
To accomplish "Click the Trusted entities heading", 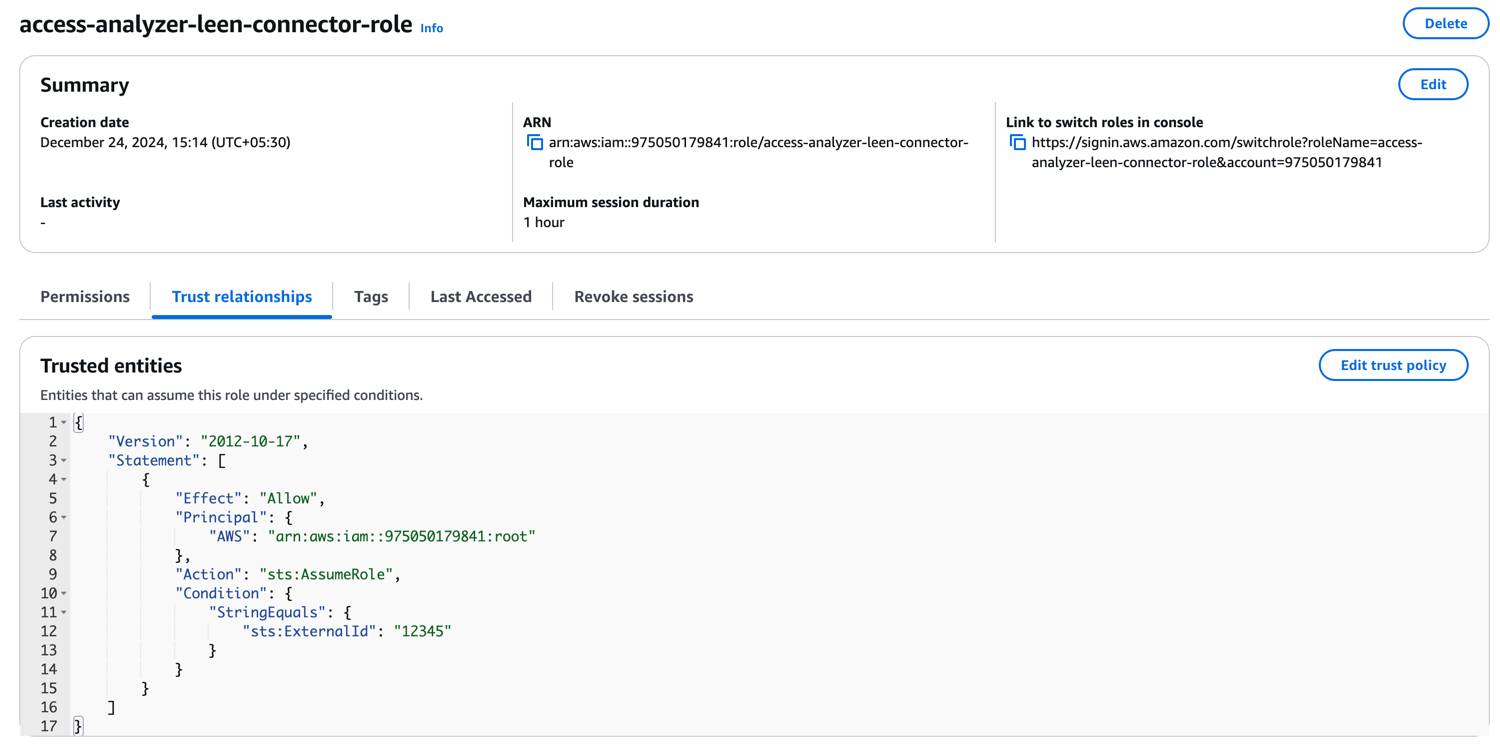I will [x=111, y=365].
